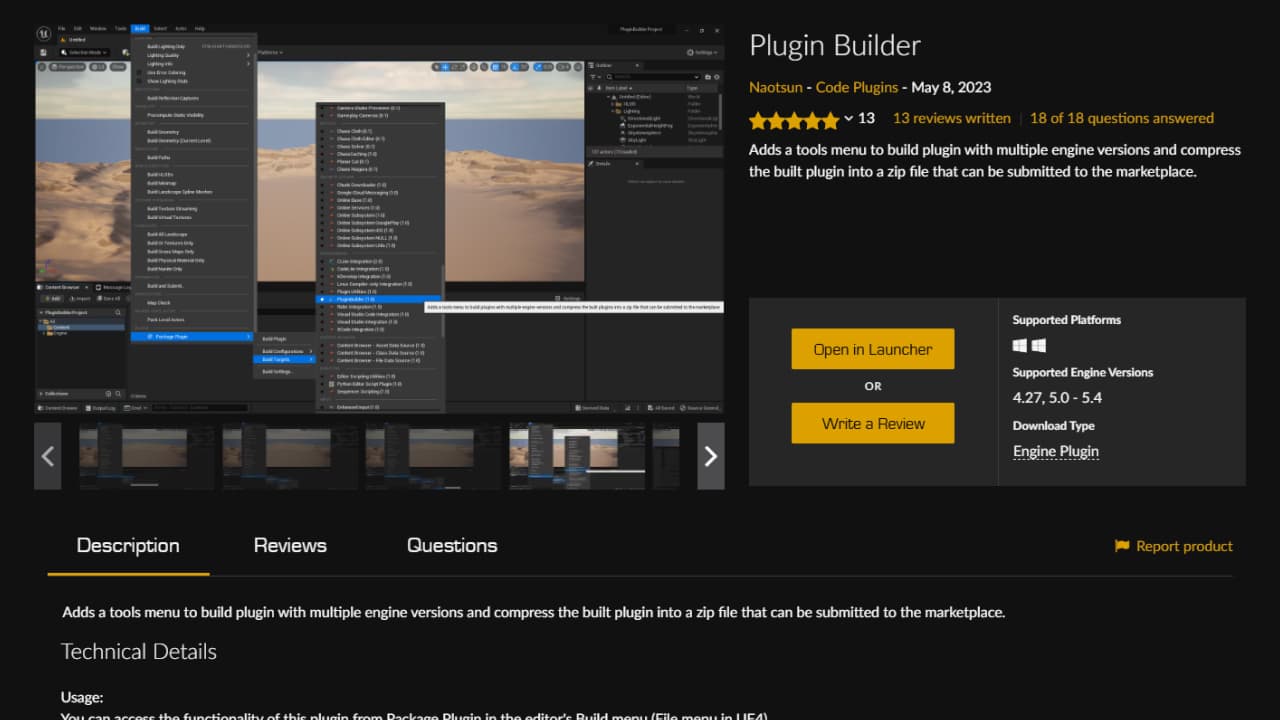Select the Description tab
Screen dimensions: 1280x720
coord(128,545)
